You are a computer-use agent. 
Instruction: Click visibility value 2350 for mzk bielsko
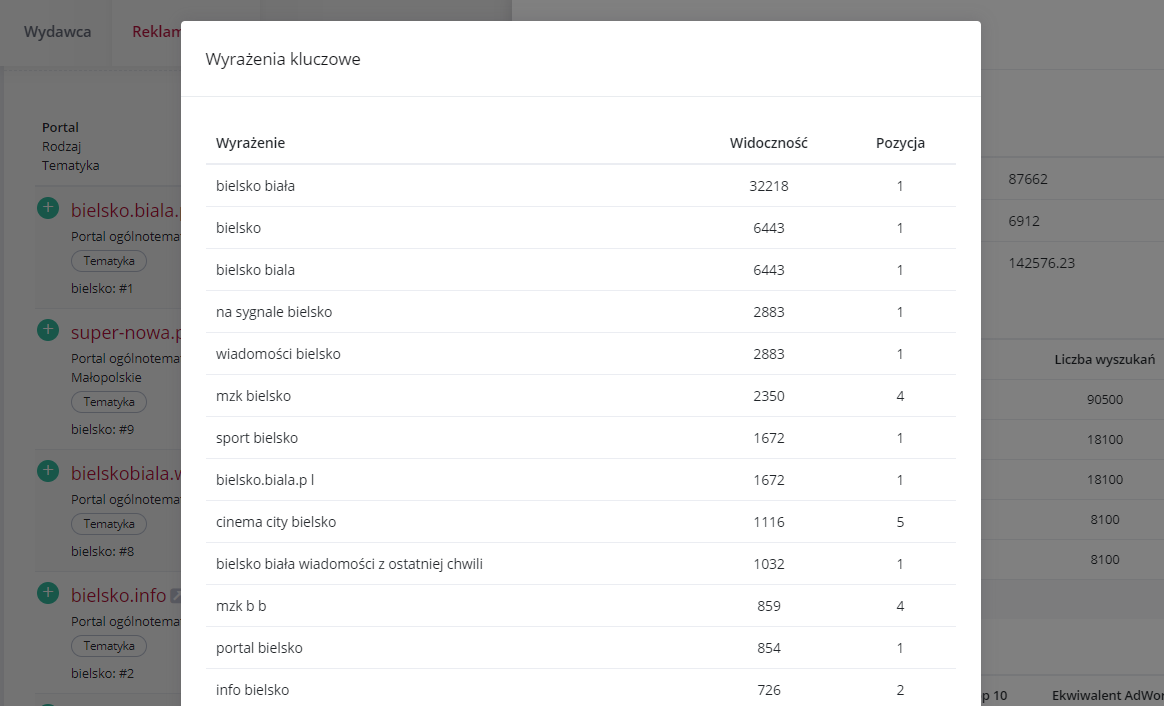tap(768, 396)
